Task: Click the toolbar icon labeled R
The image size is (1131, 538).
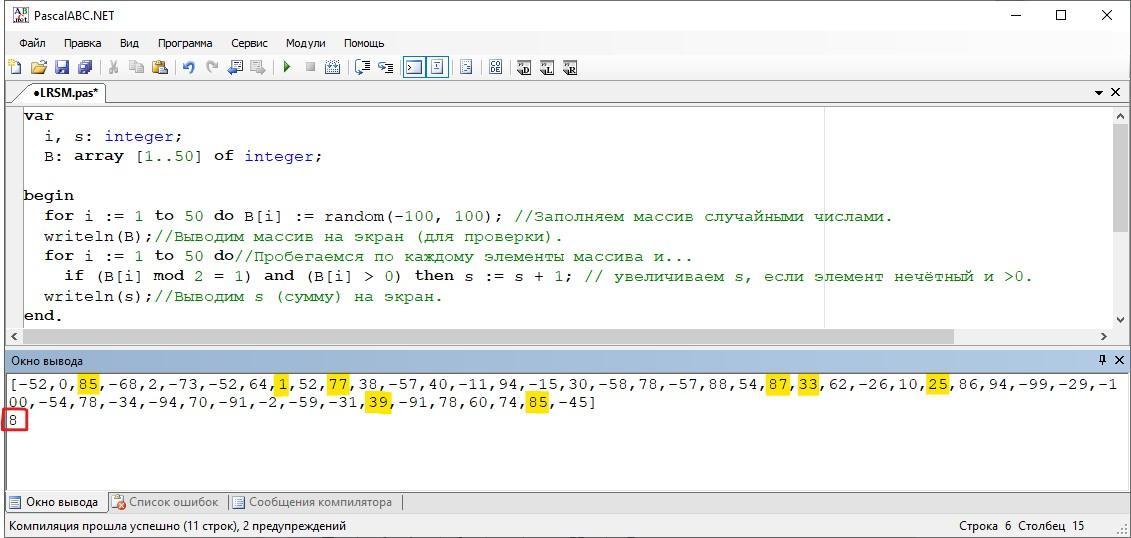Action: 570,67
